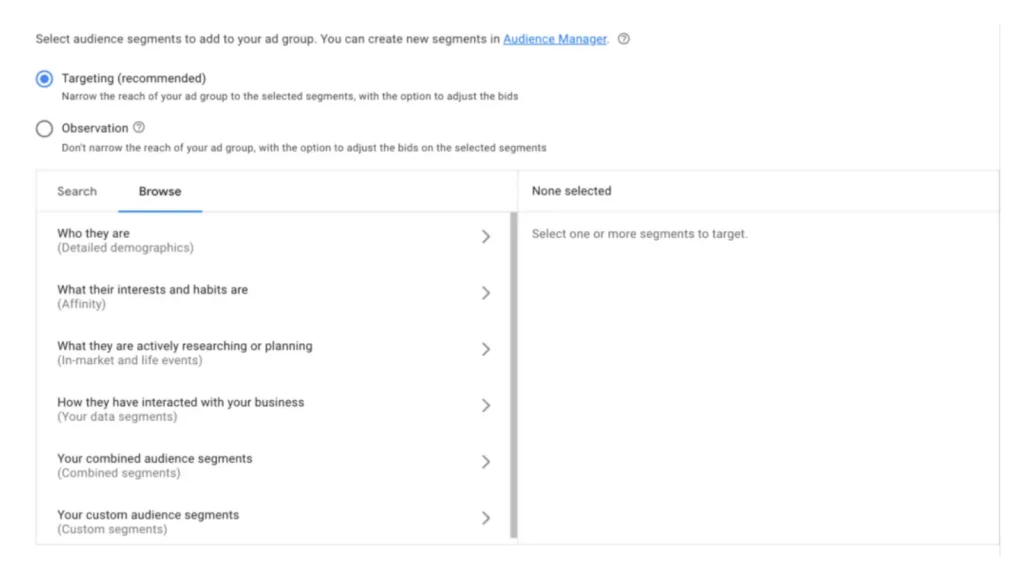Viewport: 1024px width, 579px height.
Task: Expand interests and habits chevron arrow
Action: tap(486, 293)
